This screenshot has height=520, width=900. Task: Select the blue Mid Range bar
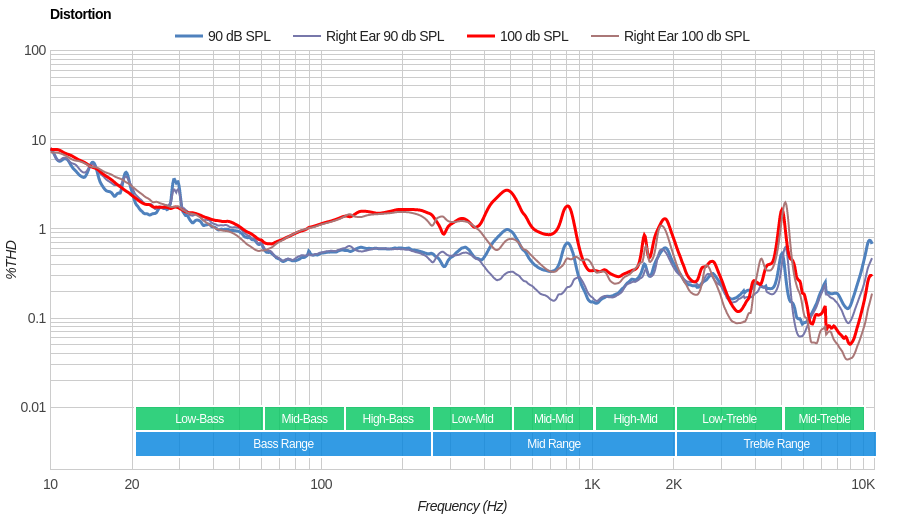[553, 444]
